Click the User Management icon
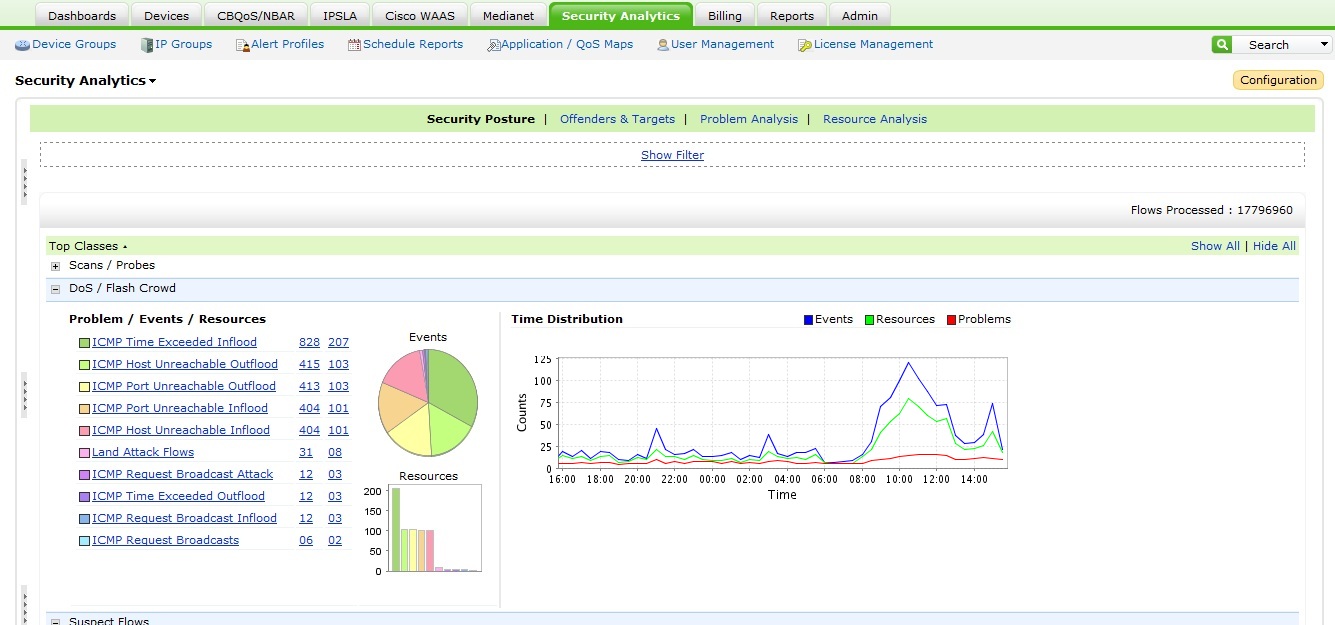 663,45
